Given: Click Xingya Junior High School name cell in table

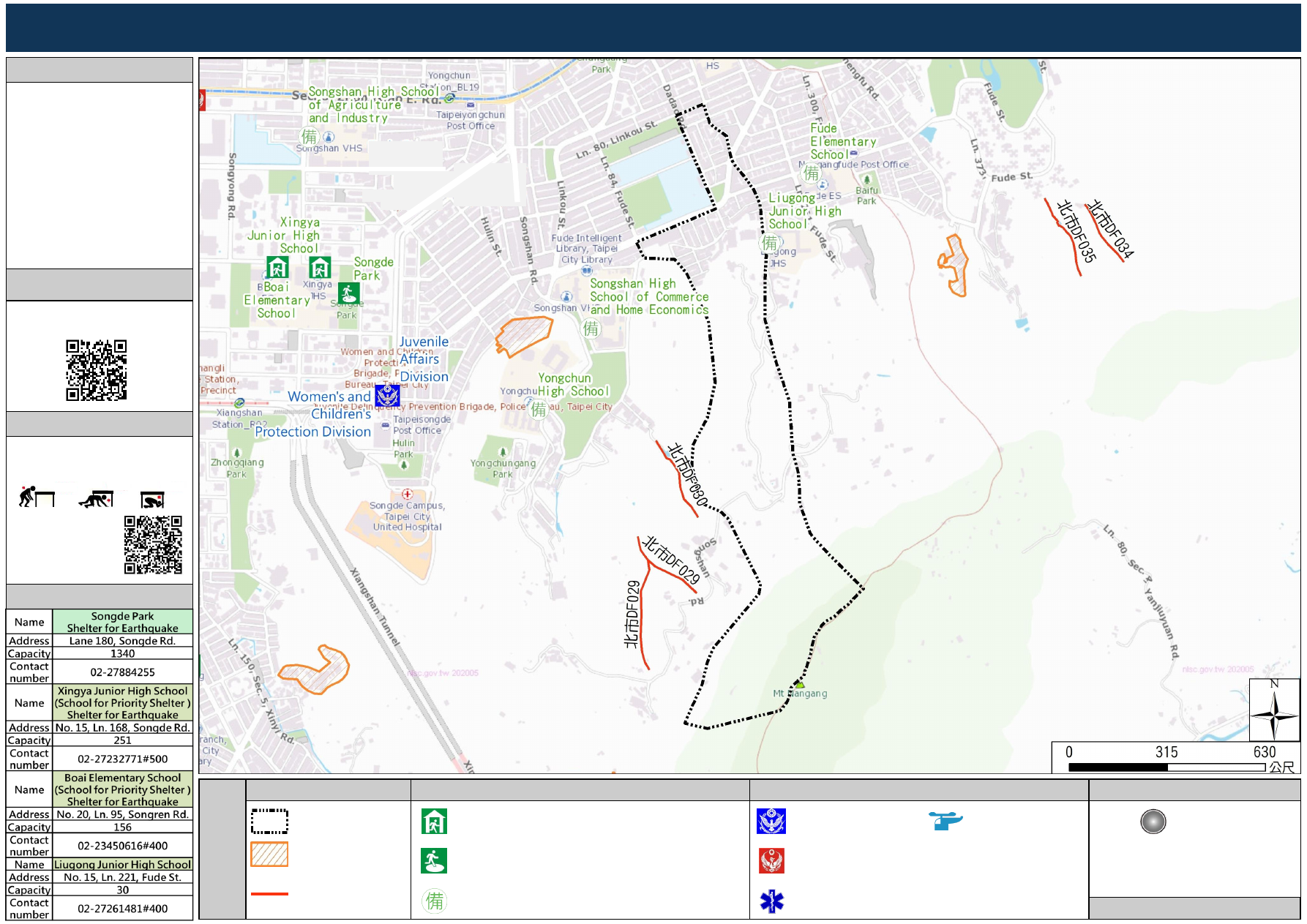Looking at the screenshot, I should click(x=122, y=702).
